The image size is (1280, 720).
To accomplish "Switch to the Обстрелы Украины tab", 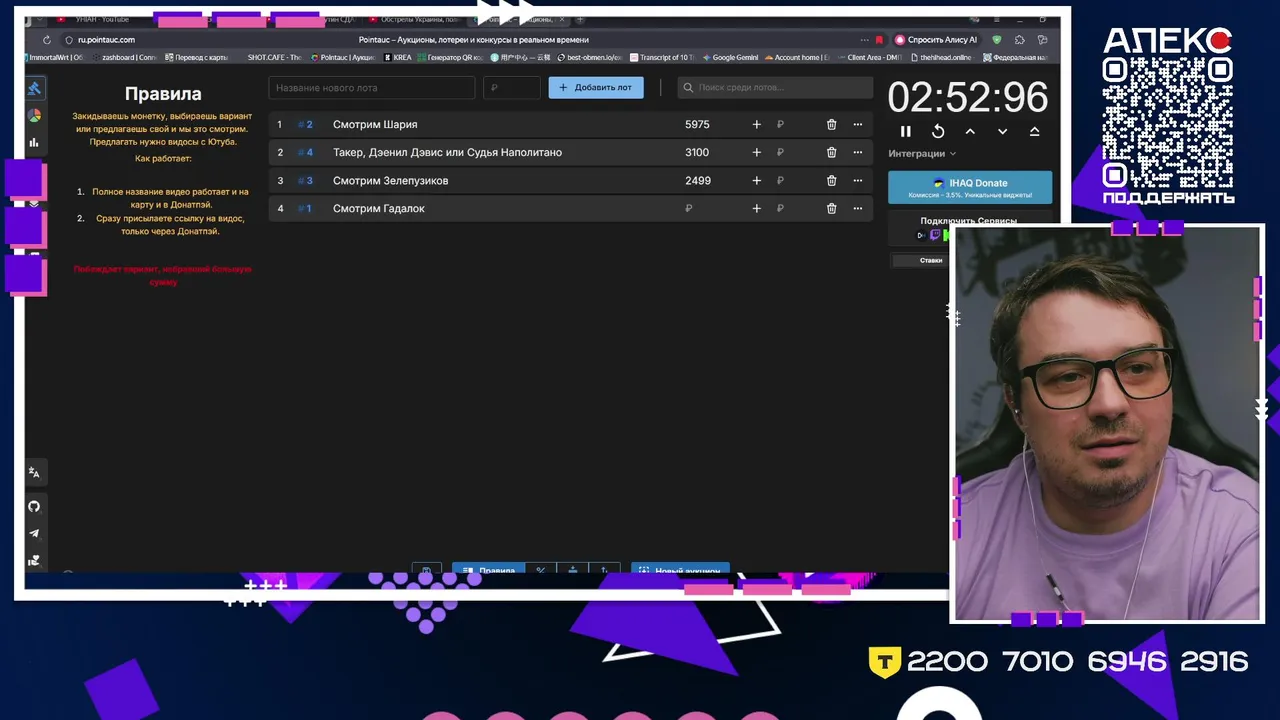I will (415, 19).
